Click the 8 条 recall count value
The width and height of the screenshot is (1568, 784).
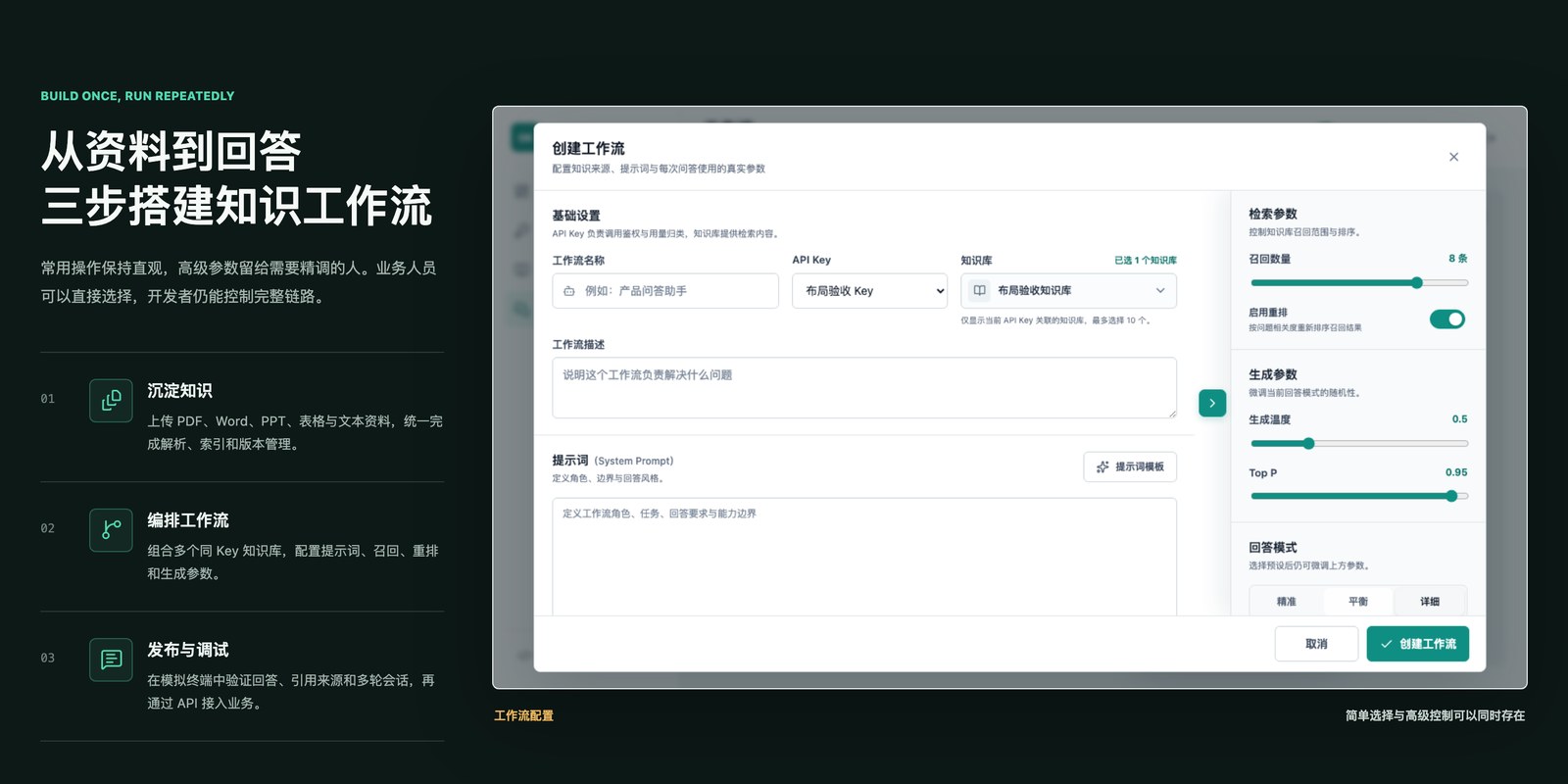pos(1458,259)
